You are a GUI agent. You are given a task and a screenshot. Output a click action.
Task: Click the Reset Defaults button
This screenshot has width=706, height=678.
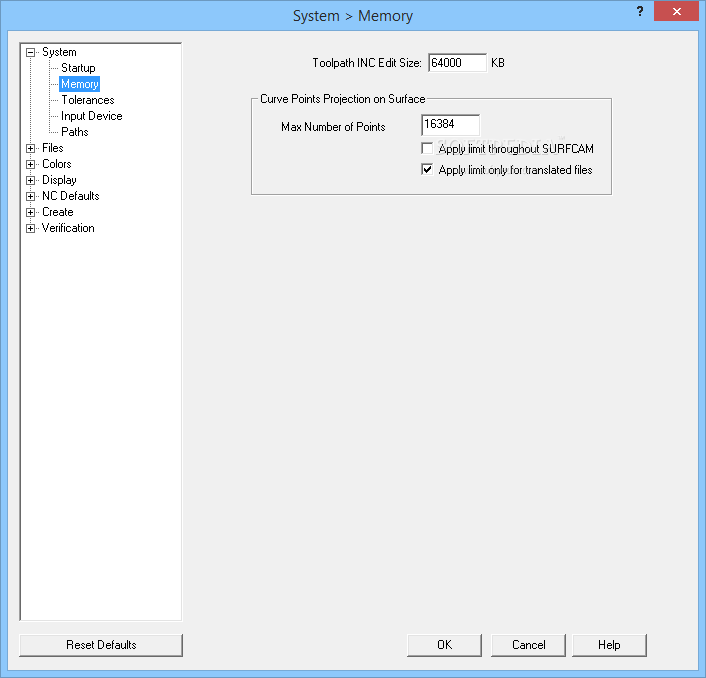tap(101, 645)
